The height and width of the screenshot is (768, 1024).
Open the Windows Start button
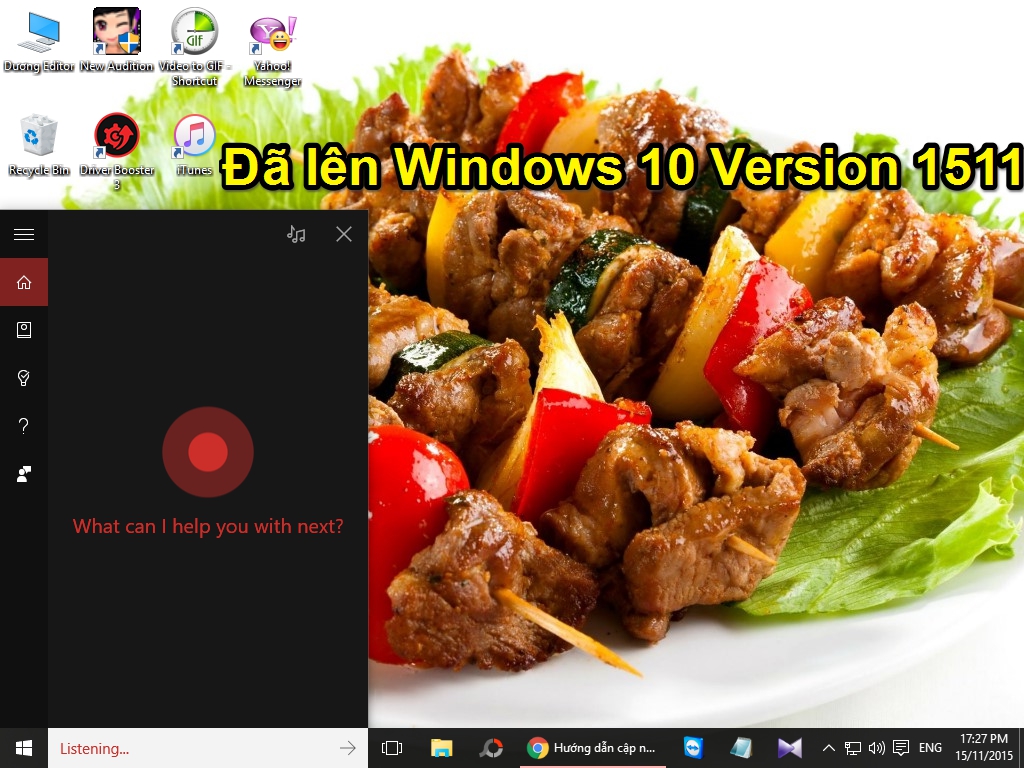coord(24,748)
